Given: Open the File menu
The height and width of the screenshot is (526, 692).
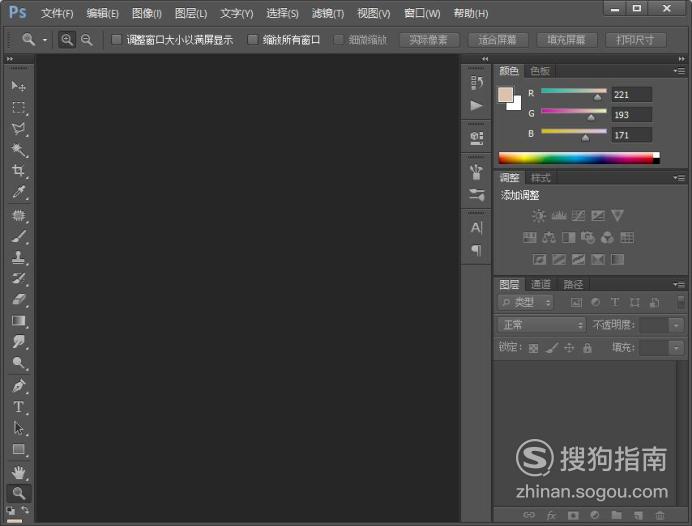Looking at the screenshot, I should (57, 14).
